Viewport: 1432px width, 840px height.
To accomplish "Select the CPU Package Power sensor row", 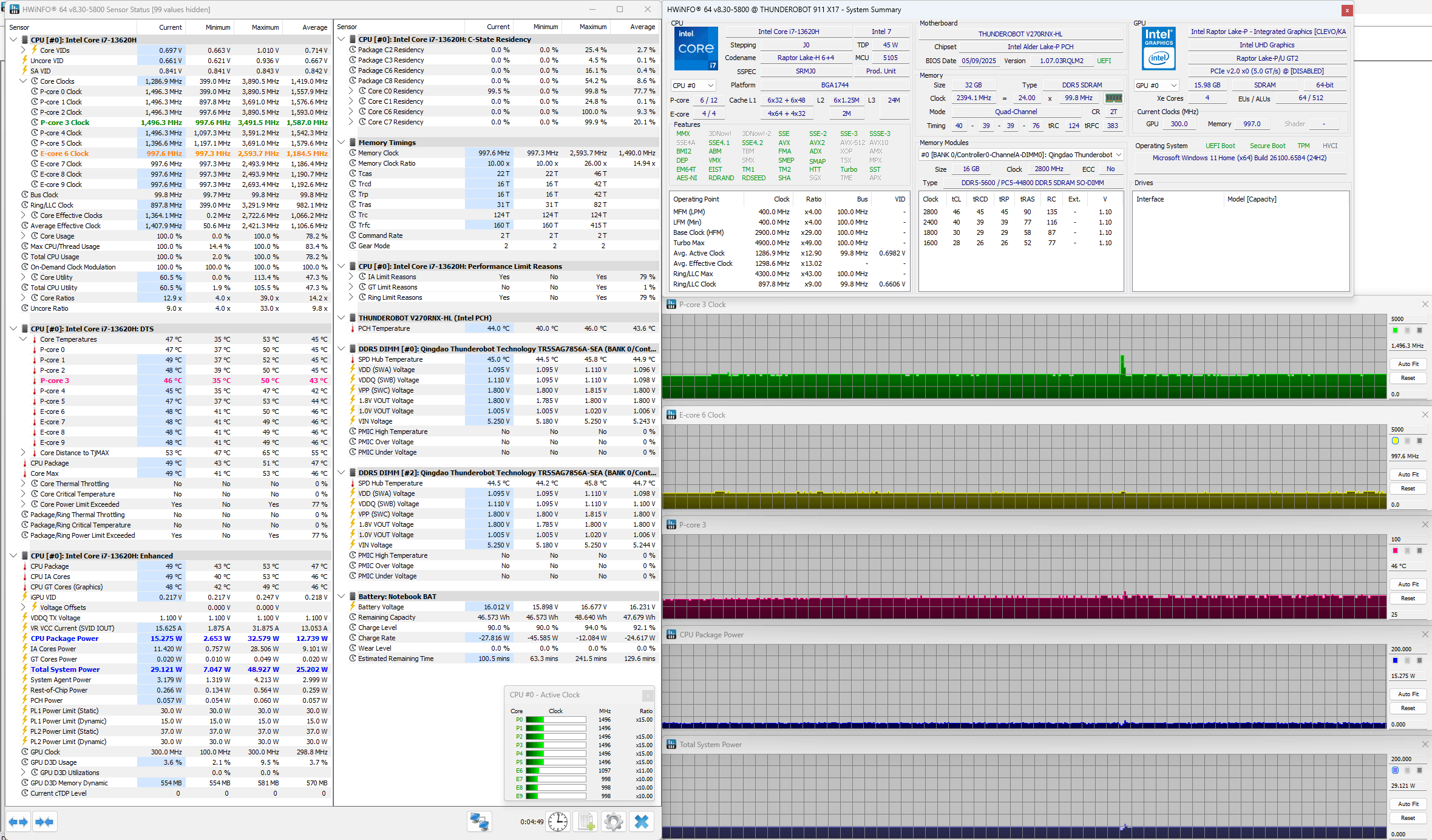I will [64, 638].
